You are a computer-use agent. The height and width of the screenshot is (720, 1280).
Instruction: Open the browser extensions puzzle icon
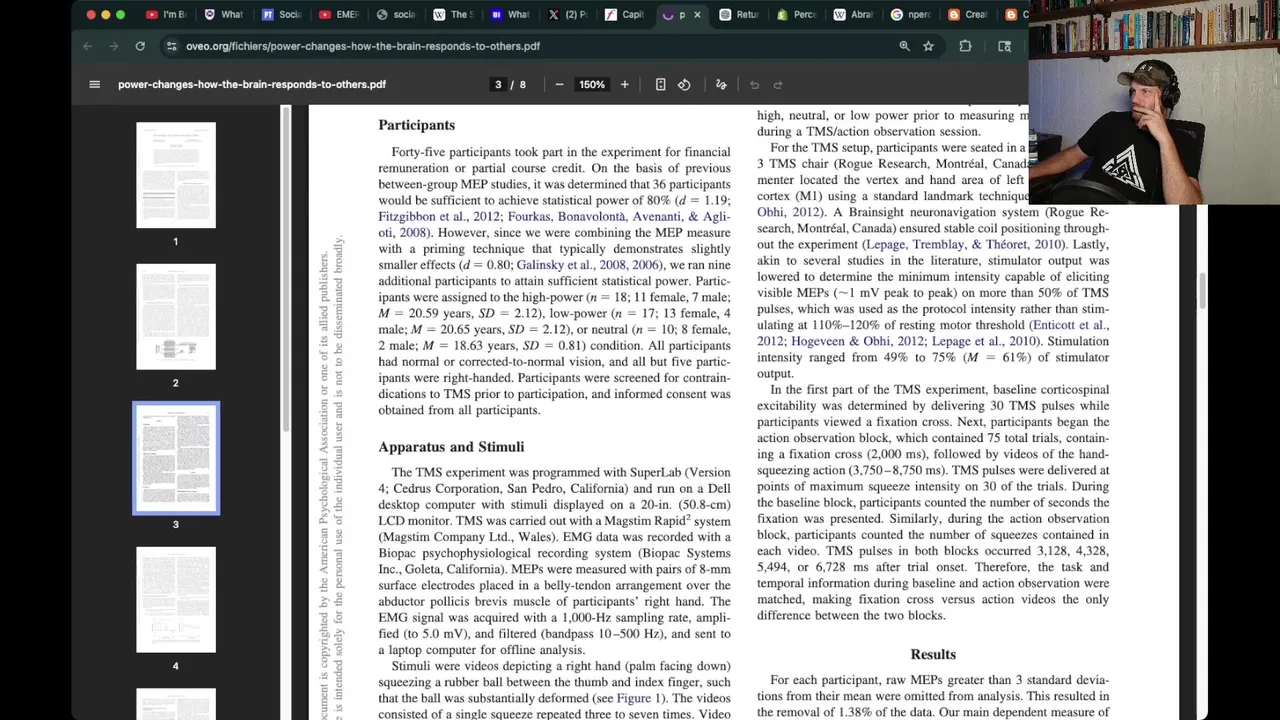(x=965, y=46)
